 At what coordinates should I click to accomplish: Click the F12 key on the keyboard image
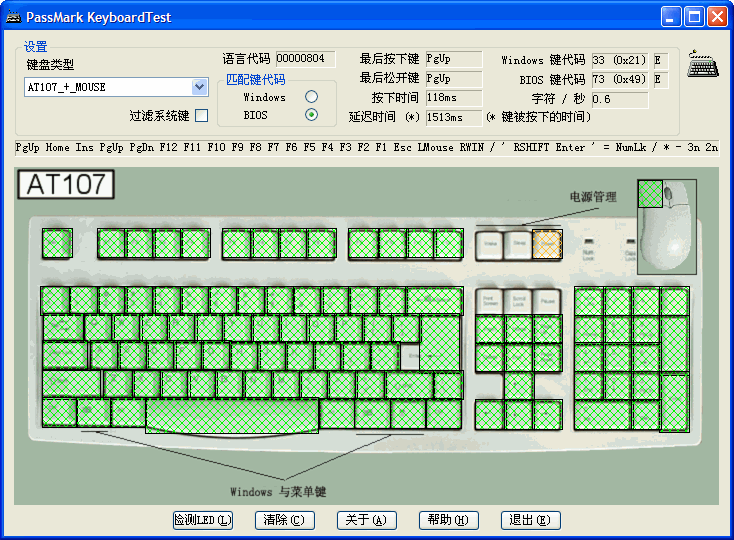449,243
